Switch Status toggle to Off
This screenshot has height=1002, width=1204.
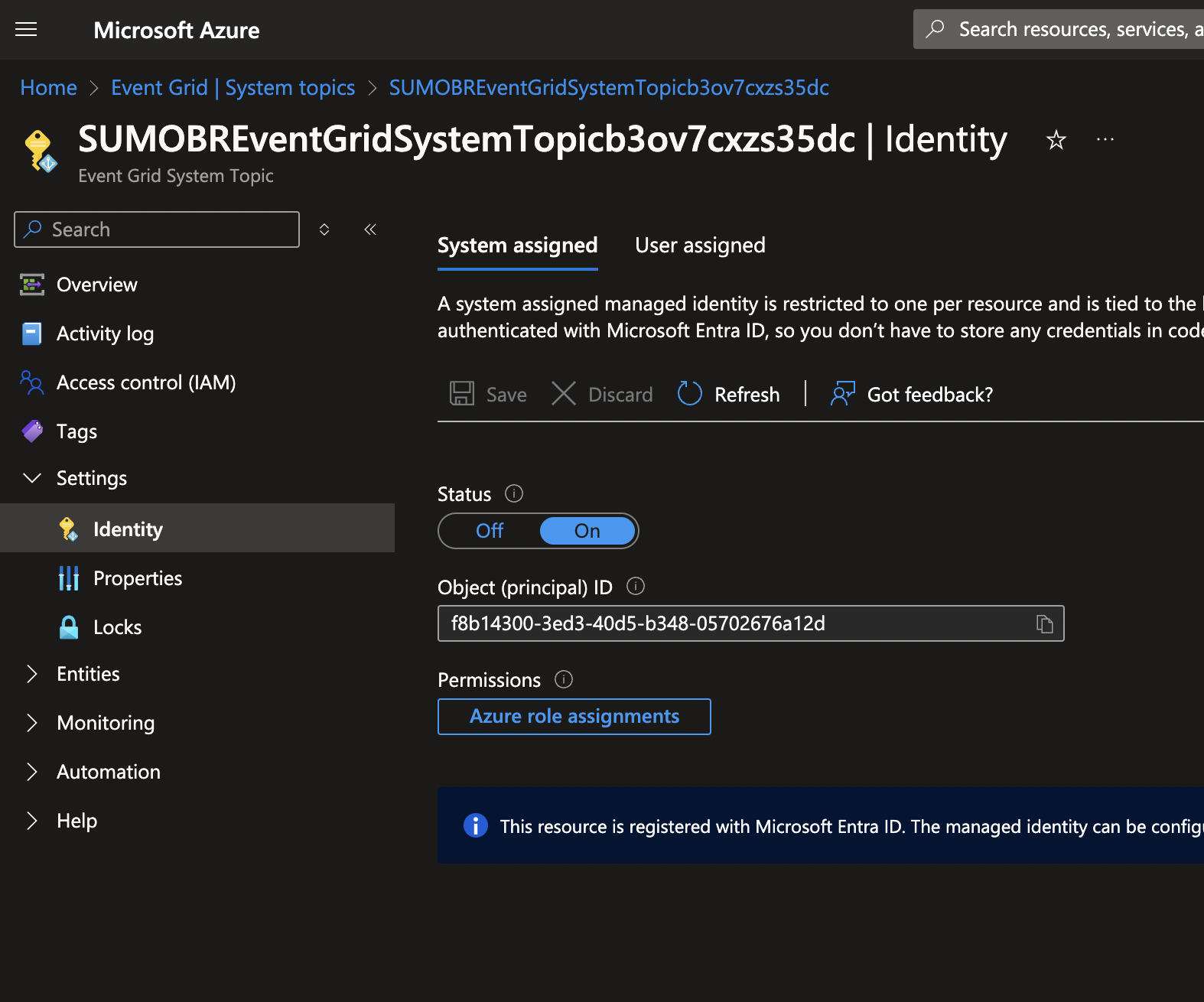coord(490,531)
